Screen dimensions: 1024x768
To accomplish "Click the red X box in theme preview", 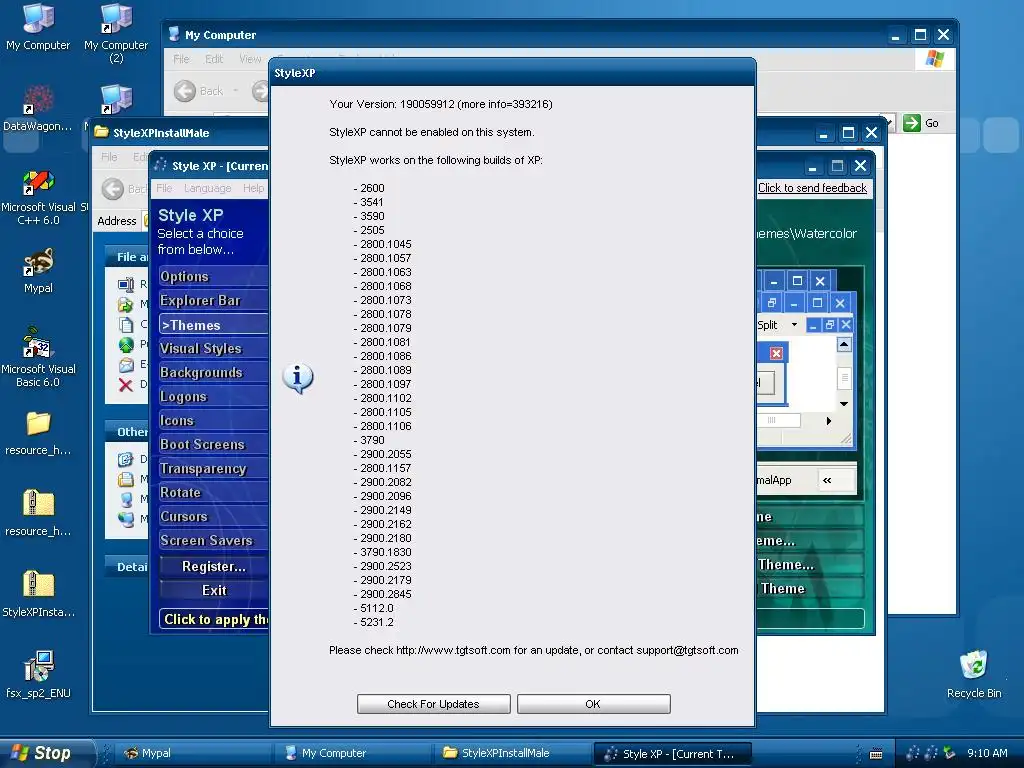I will tap(776, 353).
